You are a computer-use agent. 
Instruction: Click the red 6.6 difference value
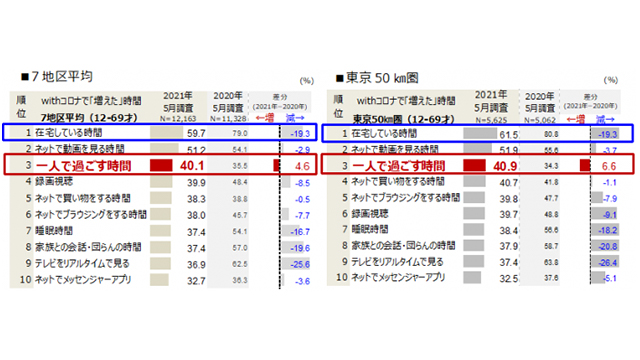point(609,166)
